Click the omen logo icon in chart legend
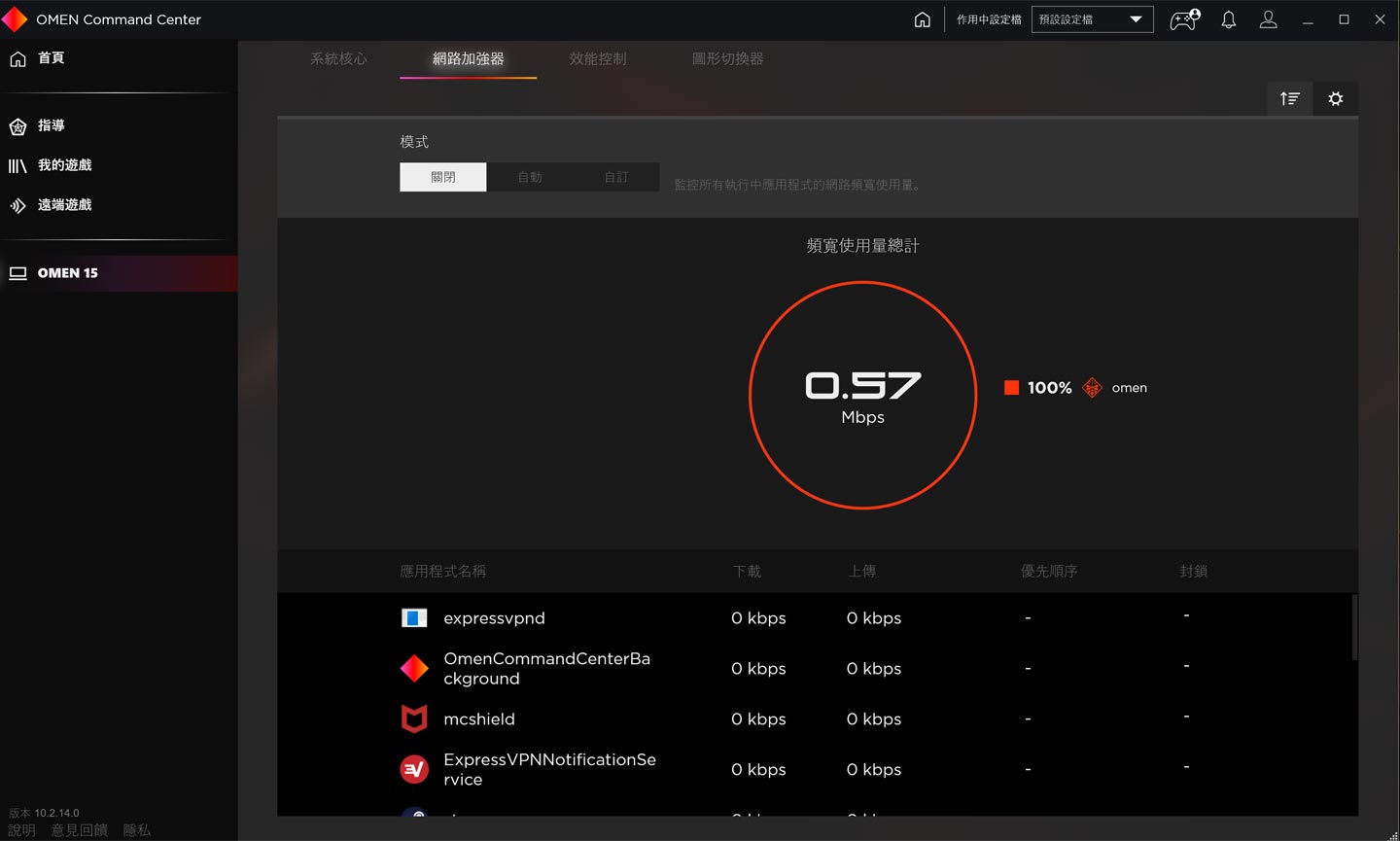This screenshot has width=1400, height=841. 1092,388
